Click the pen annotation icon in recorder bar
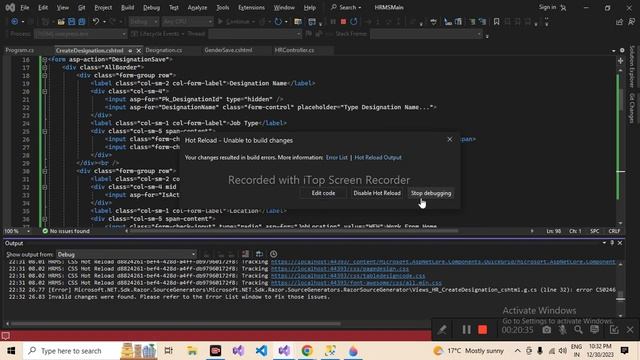The image size is (640, 360). [442, 329]
